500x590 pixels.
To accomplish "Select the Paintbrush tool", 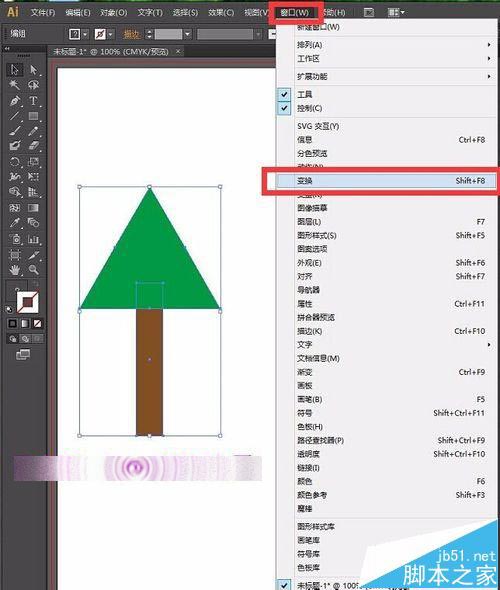I will point(15,131).
